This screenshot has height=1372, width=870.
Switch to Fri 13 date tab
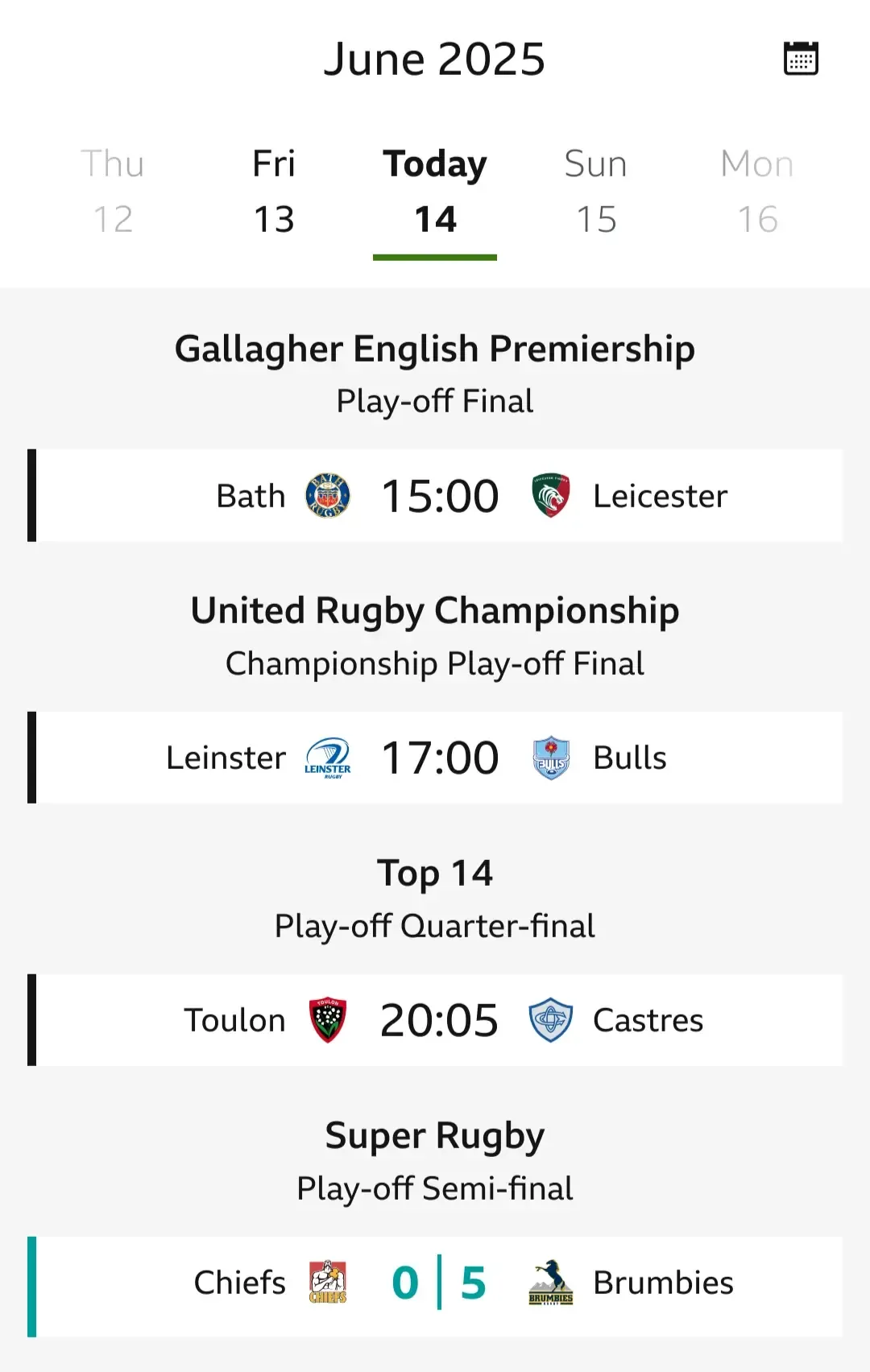[274, 192]
